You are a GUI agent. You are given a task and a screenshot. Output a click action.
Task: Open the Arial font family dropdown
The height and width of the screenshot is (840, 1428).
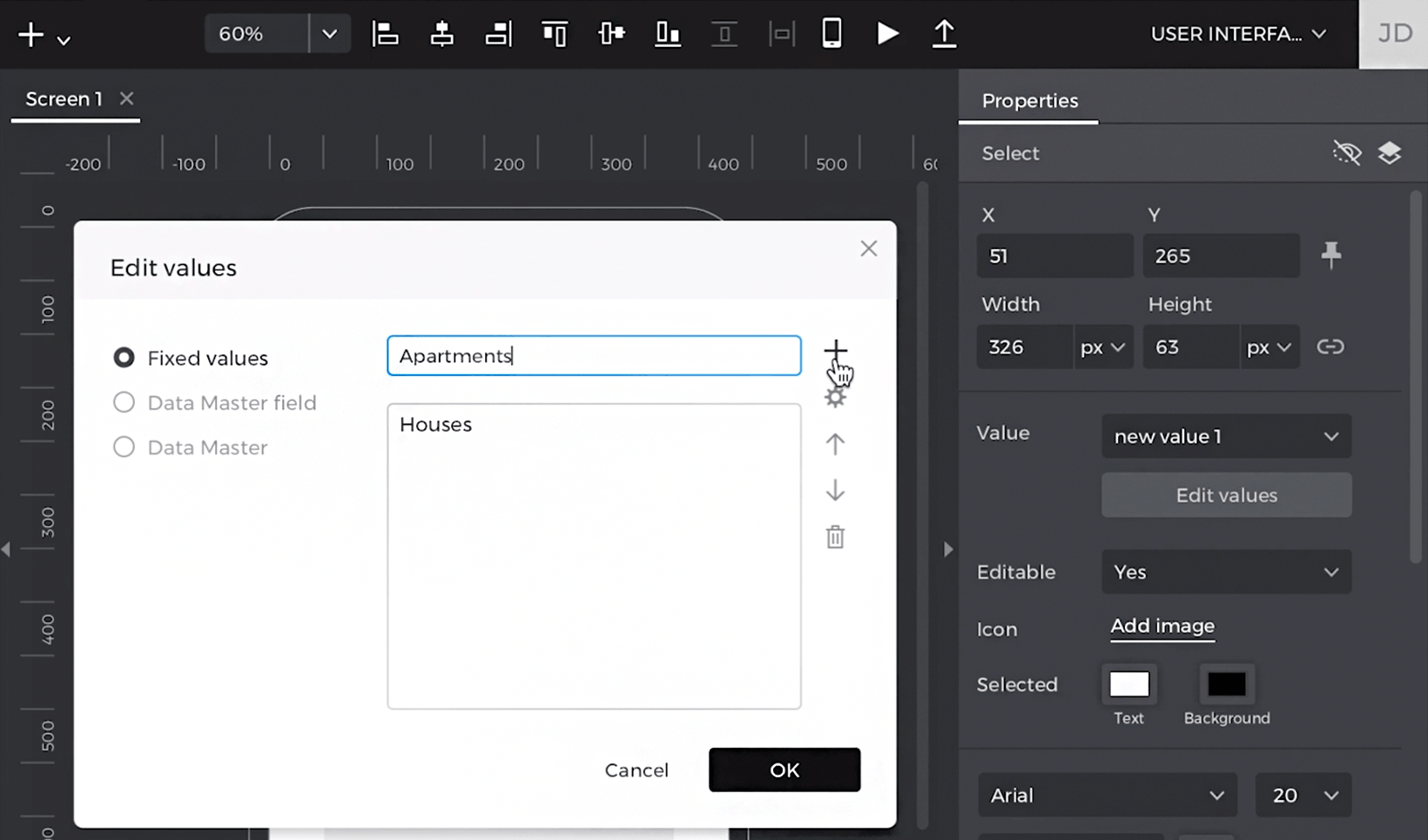tap(1107, 795)
